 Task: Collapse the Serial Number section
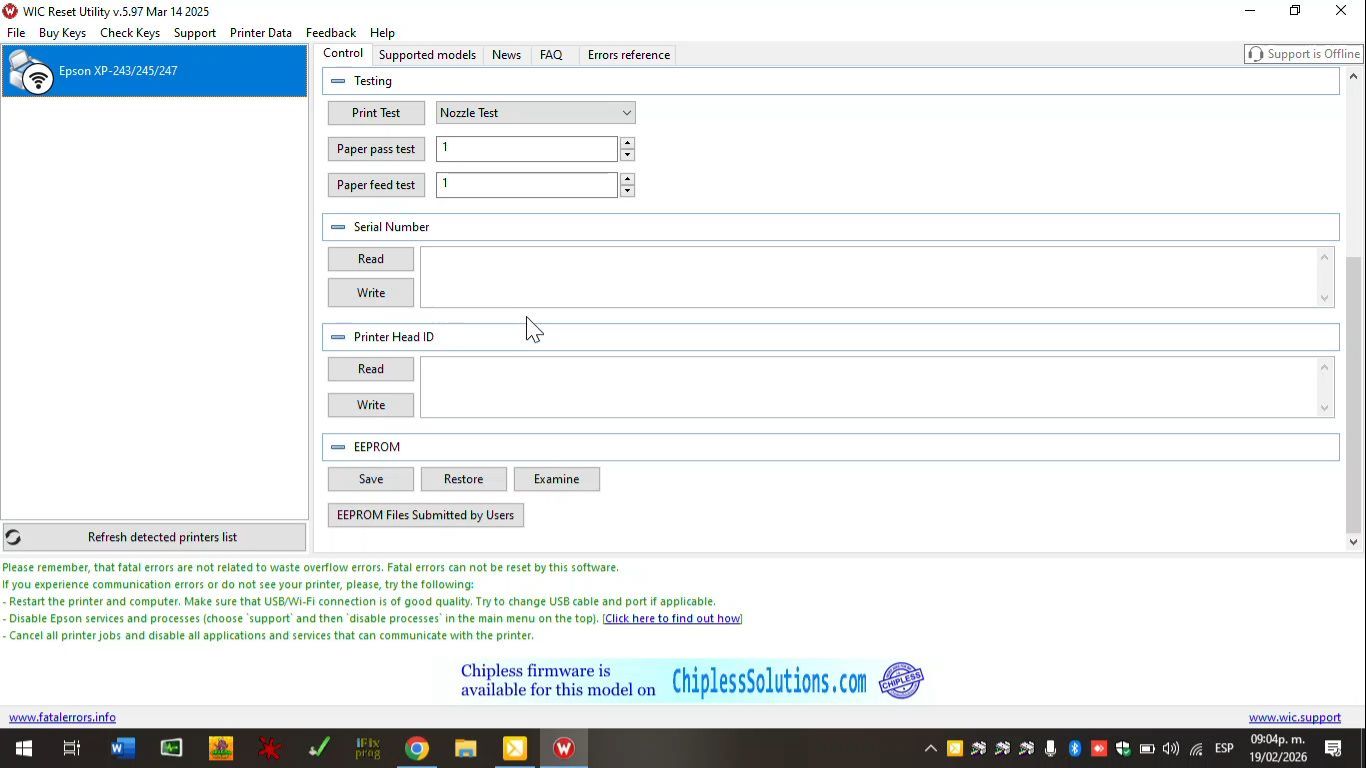338,227
